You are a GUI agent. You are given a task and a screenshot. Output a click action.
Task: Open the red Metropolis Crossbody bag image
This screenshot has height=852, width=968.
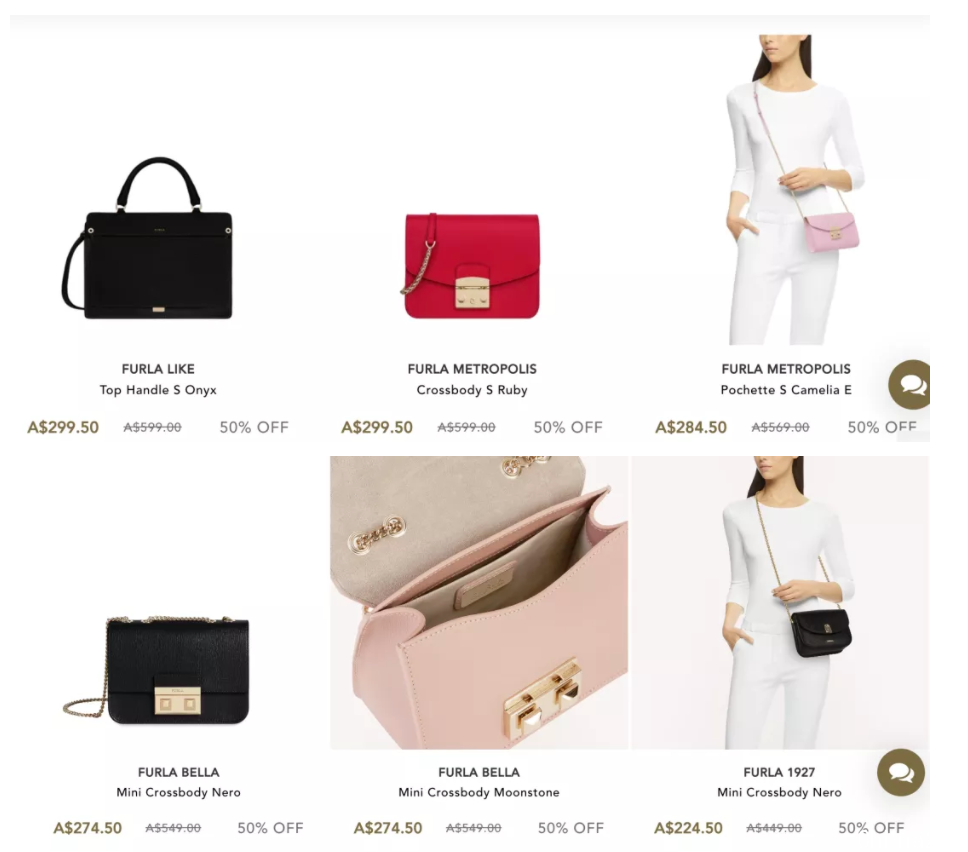click(472, 265)
